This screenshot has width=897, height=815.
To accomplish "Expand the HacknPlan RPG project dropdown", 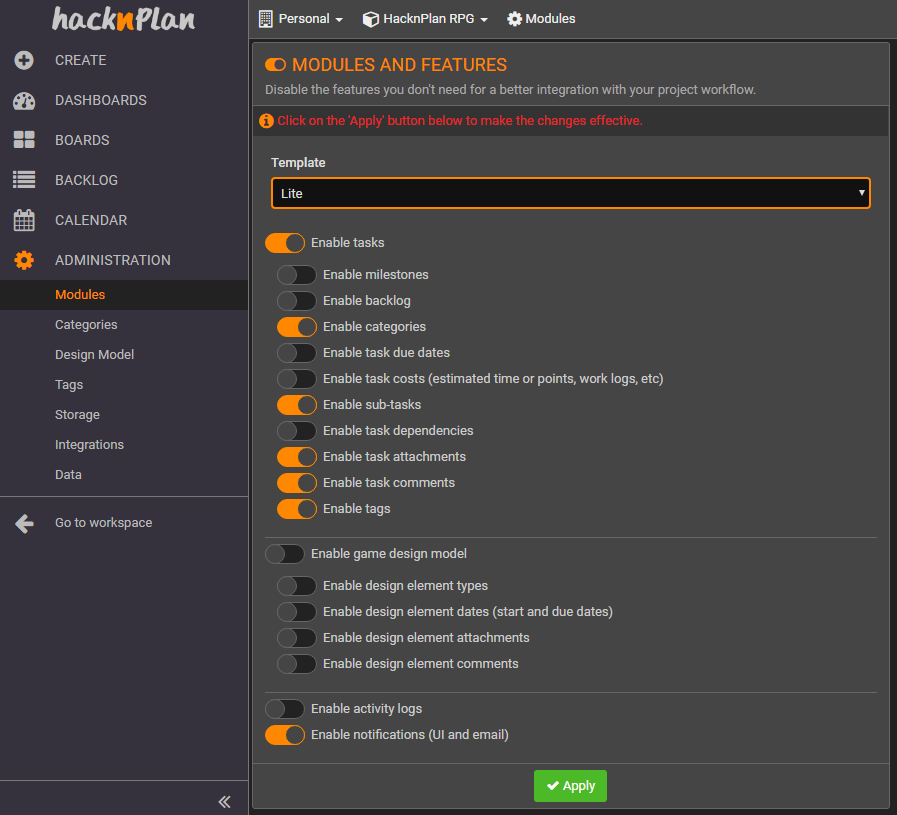I will [425, 19].
